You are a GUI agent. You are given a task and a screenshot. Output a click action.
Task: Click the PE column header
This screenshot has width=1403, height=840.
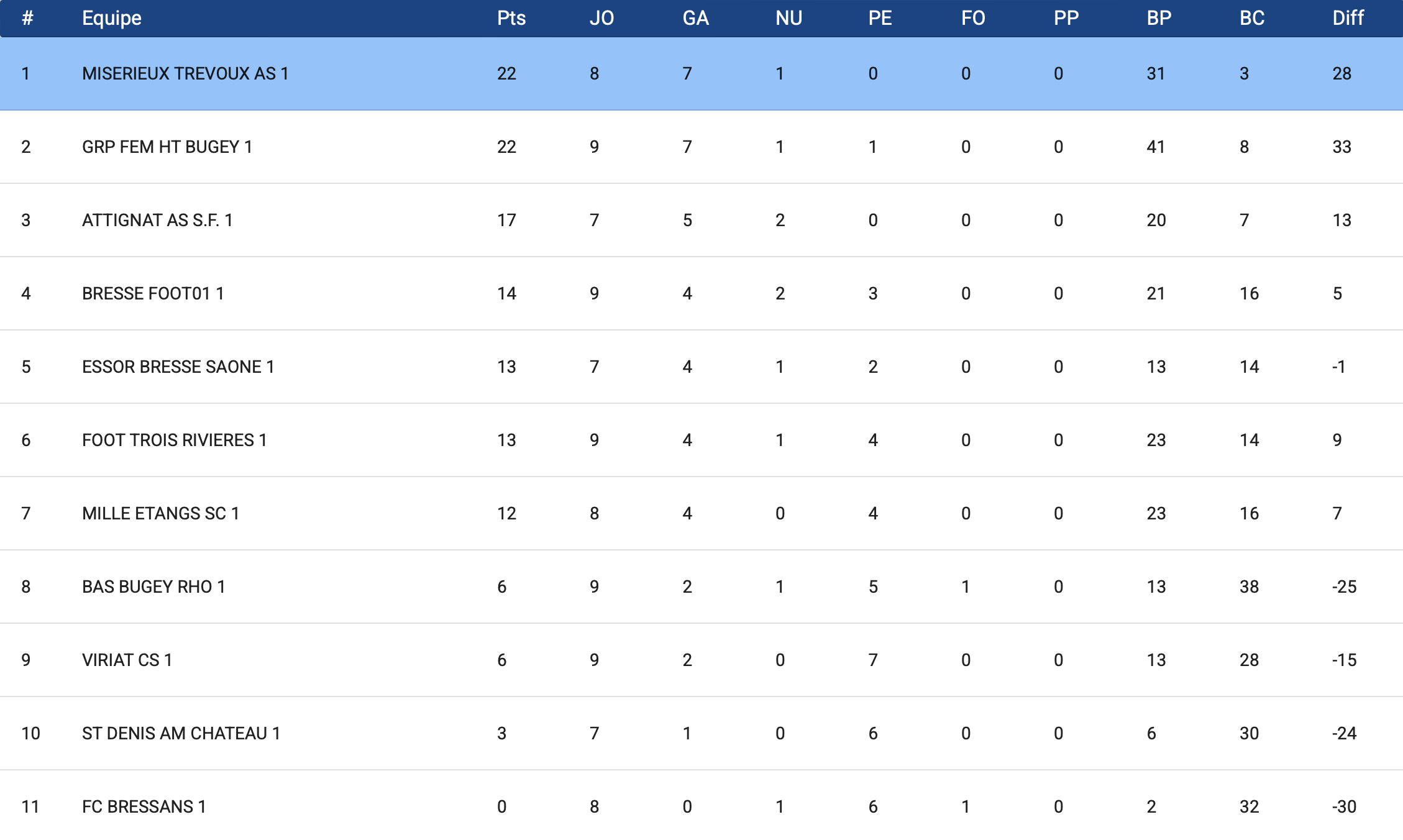click(880, 18)
